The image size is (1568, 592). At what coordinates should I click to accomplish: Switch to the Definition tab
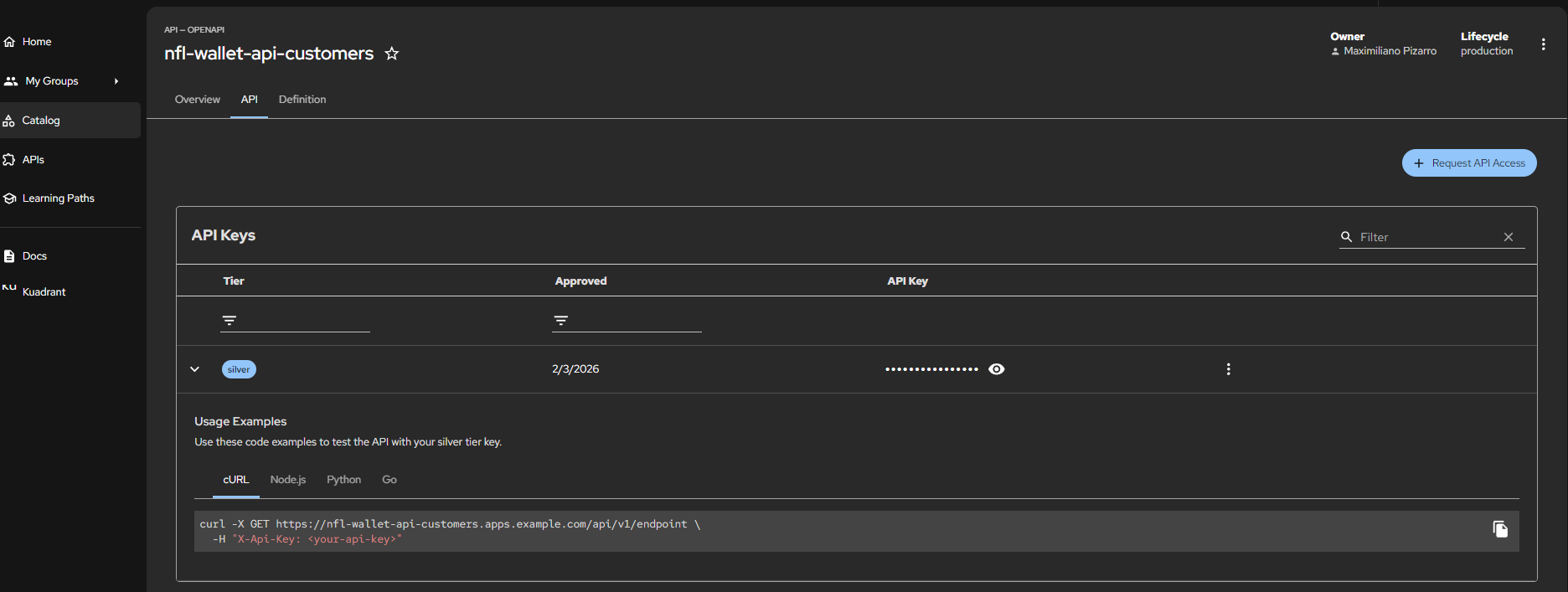302,100
